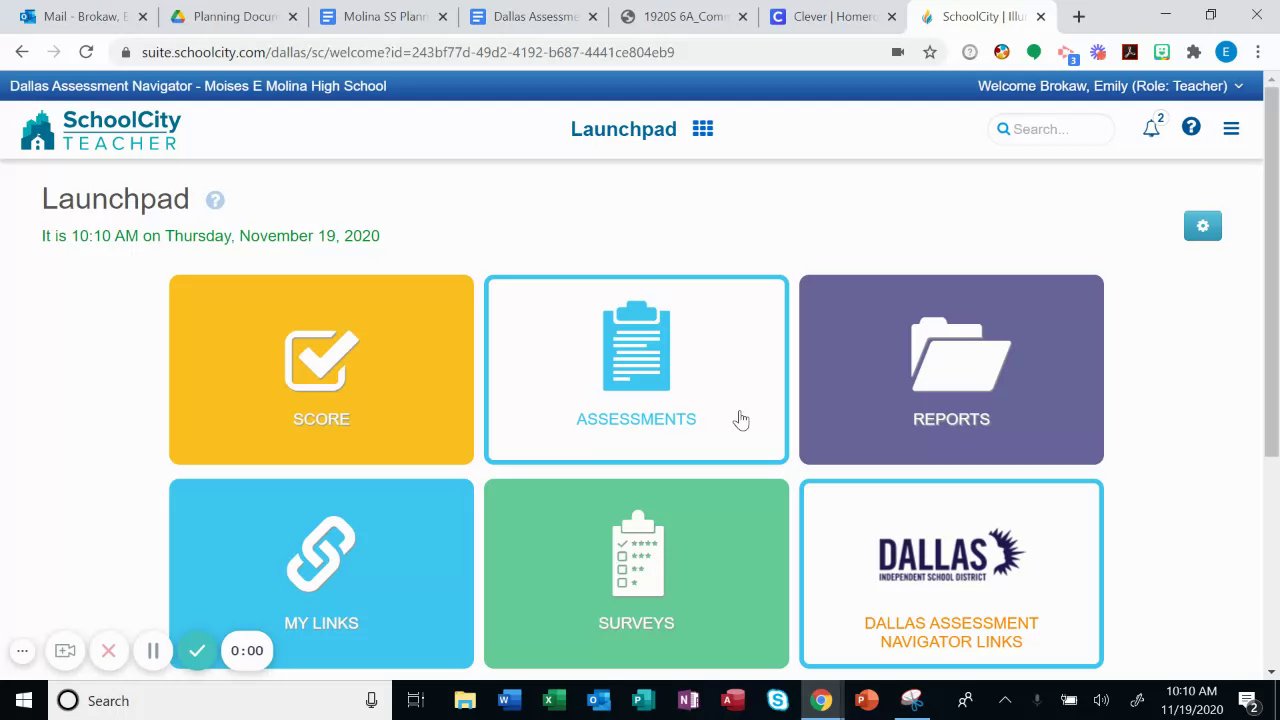Viewport: 1280px width, 720px height.
Task: Cancel recording with the X button
Action: click(x=109, y=651)
